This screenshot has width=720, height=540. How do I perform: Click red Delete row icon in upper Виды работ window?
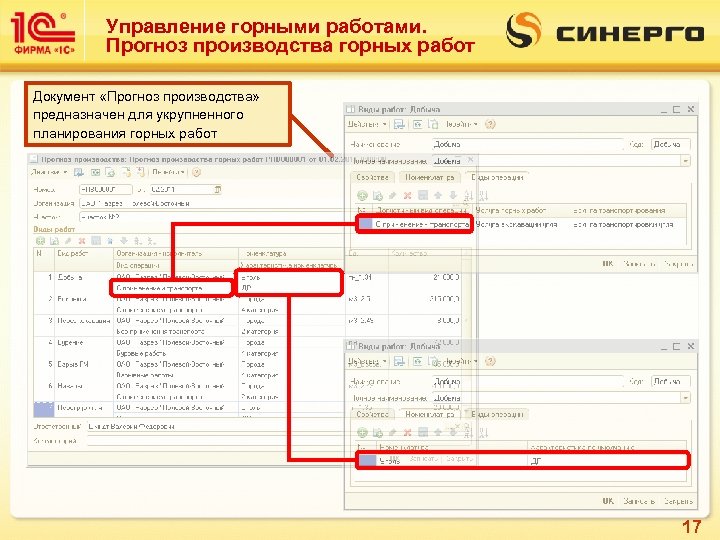[407, 196]
